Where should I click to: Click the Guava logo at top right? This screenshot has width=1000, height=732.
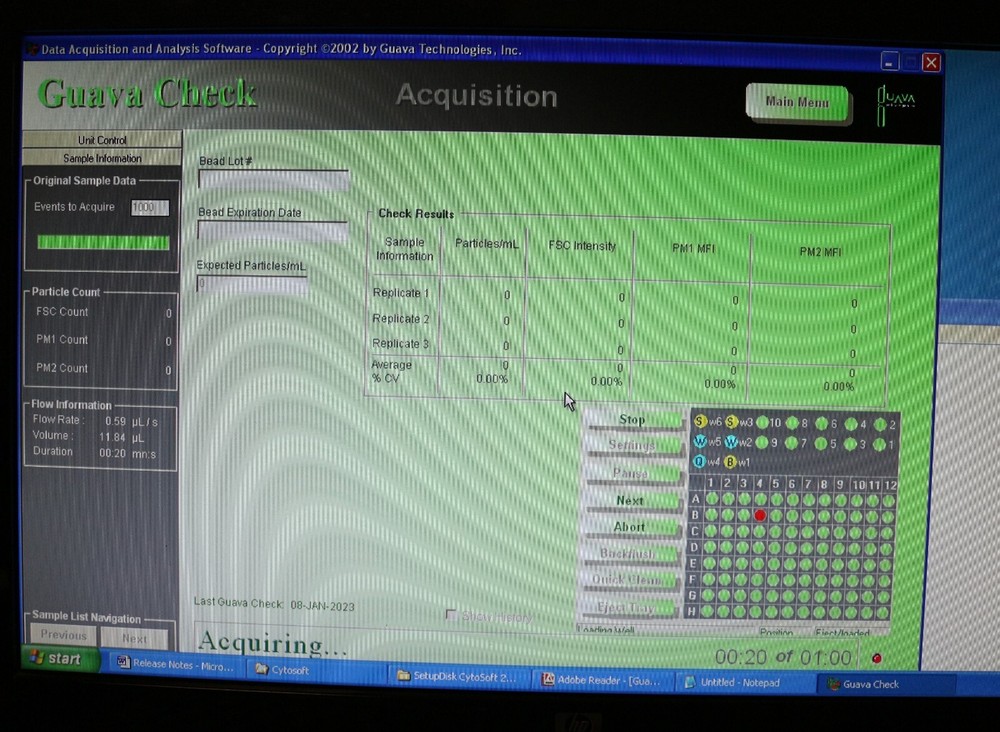pyautogui.click(x=897, y=104)
